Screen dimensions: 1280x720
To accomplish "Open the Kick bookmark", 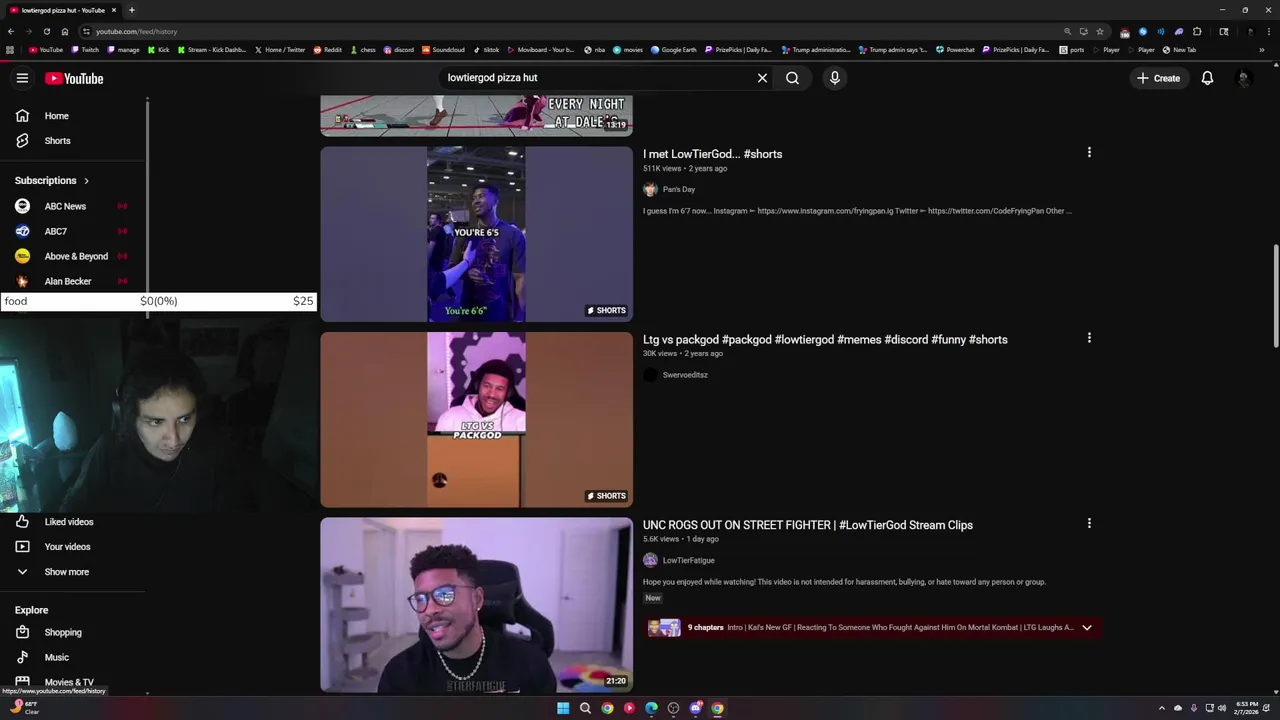I will point(159,50).
